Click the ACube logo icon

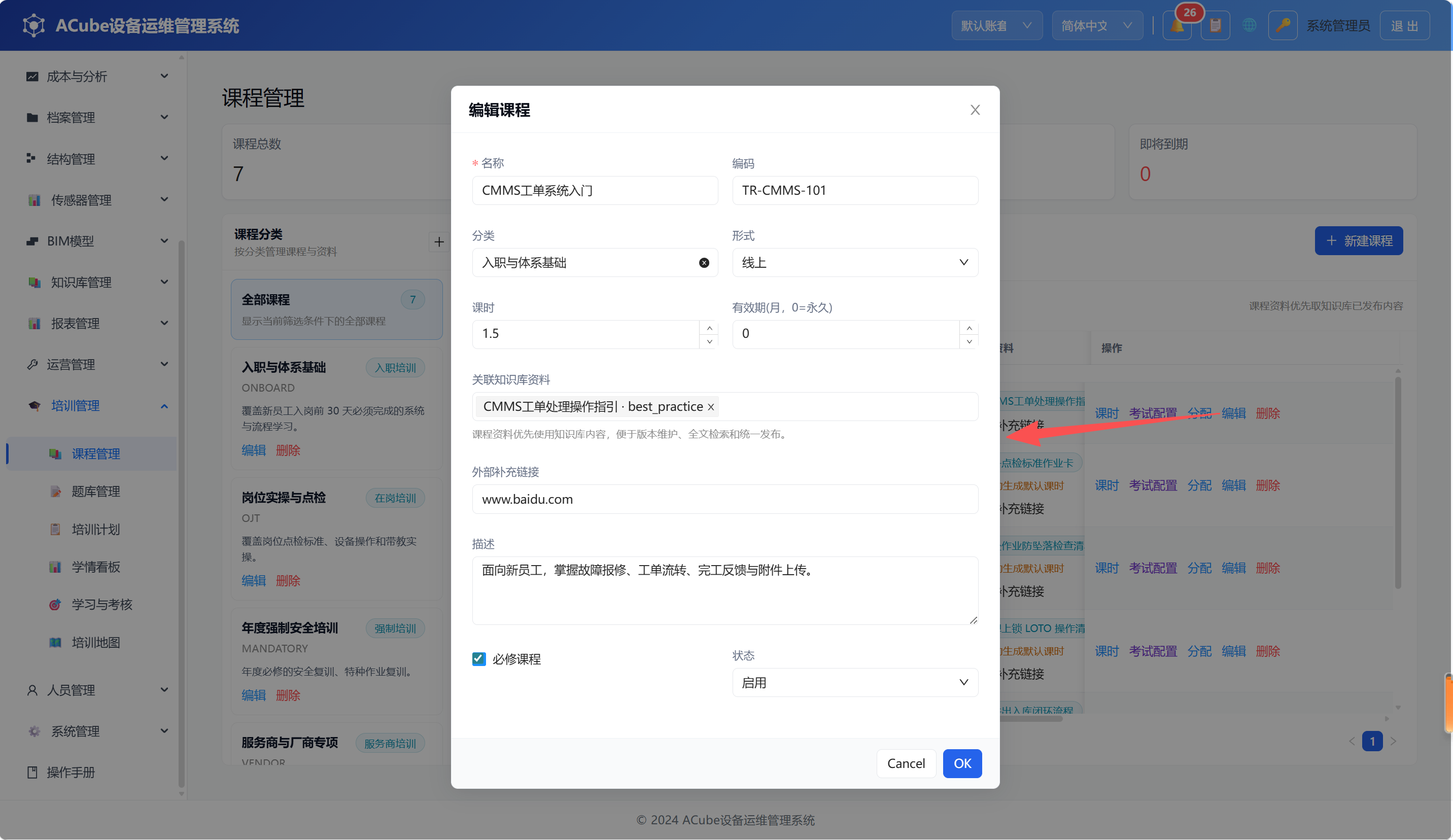pyautogui.click(x=33, y=25)
